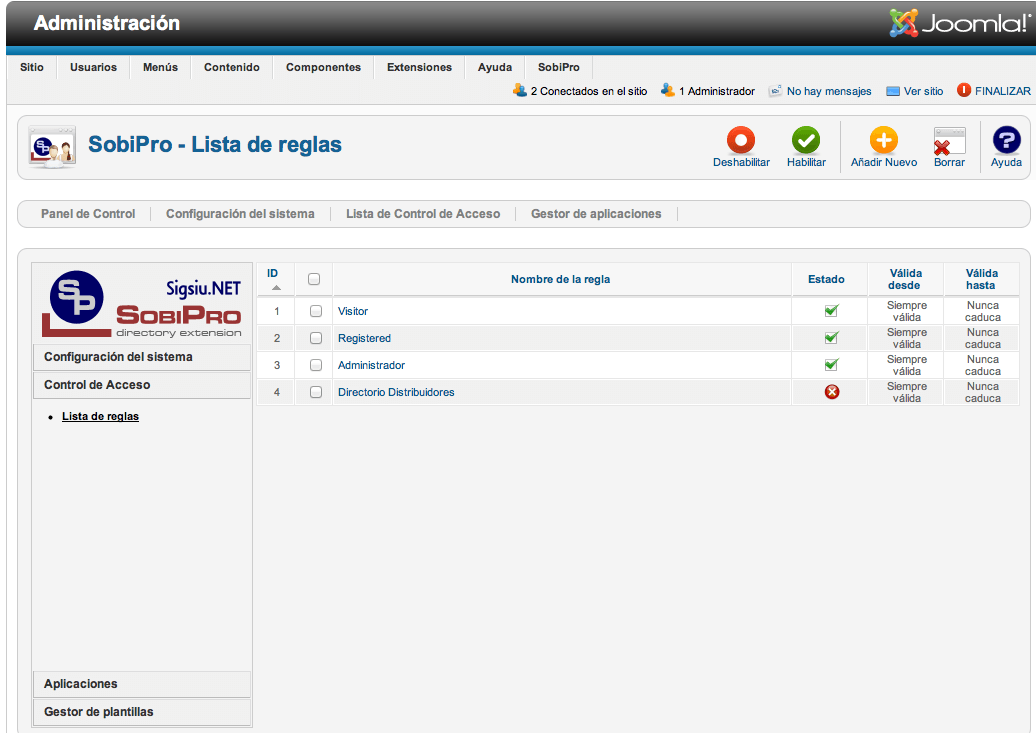The image size is (1036, 733).
Task: Check the checkbox for Directorio Distribuidores
Action: tap(316, 392)
